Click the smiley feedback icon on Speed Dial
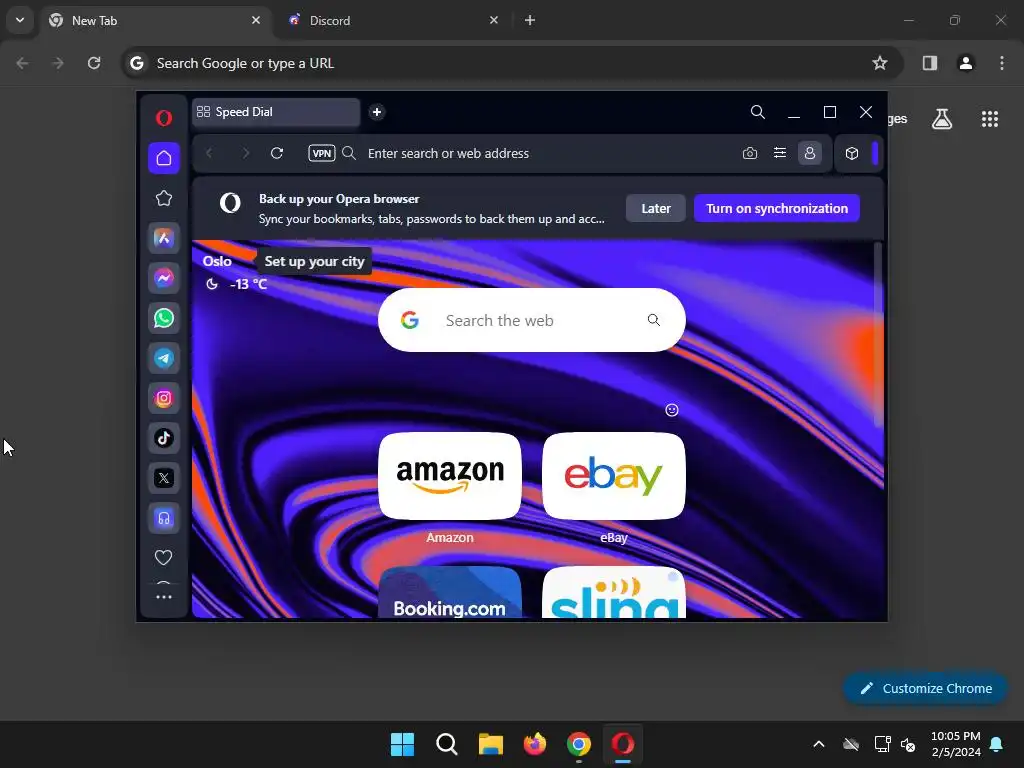Image resolution: width=1024 pixels, height=768 pixels. (672, 410)
